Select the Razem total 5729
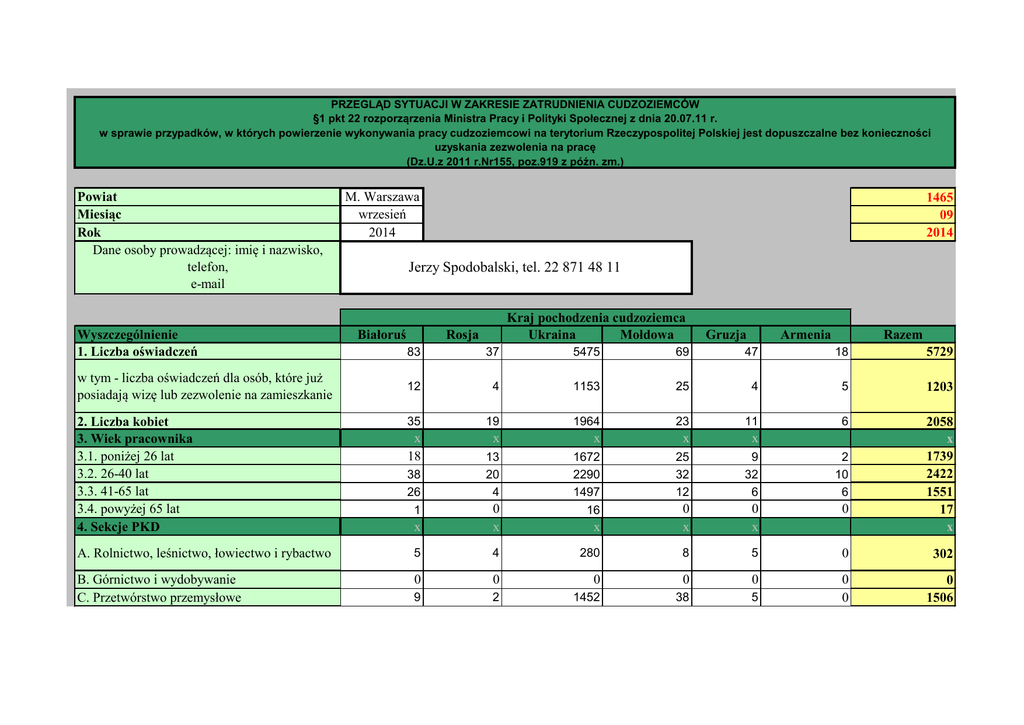The width and height of the screenshot is (1024, 725). tap(902, 352)
